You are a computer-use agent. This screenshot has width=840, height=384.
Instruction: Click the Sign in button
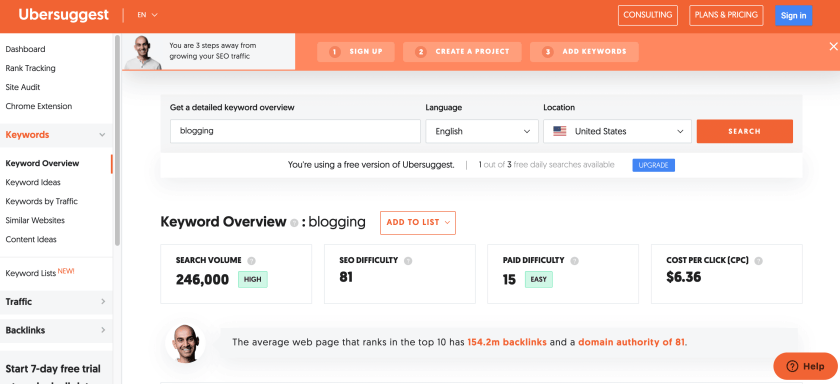793,16
